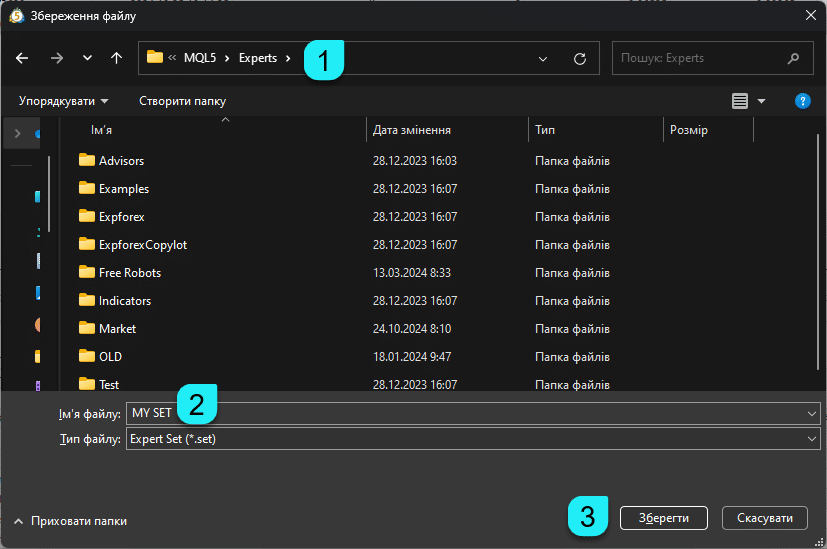
Task: Select the Advisors folder icon
Action: point(86,161)
